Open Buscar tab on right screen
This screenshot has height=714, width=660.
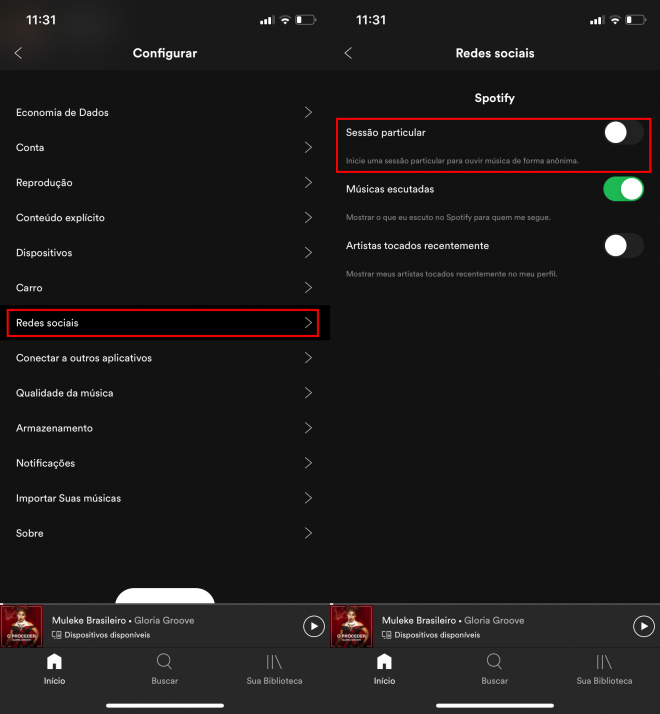click(x=494, y=669)
